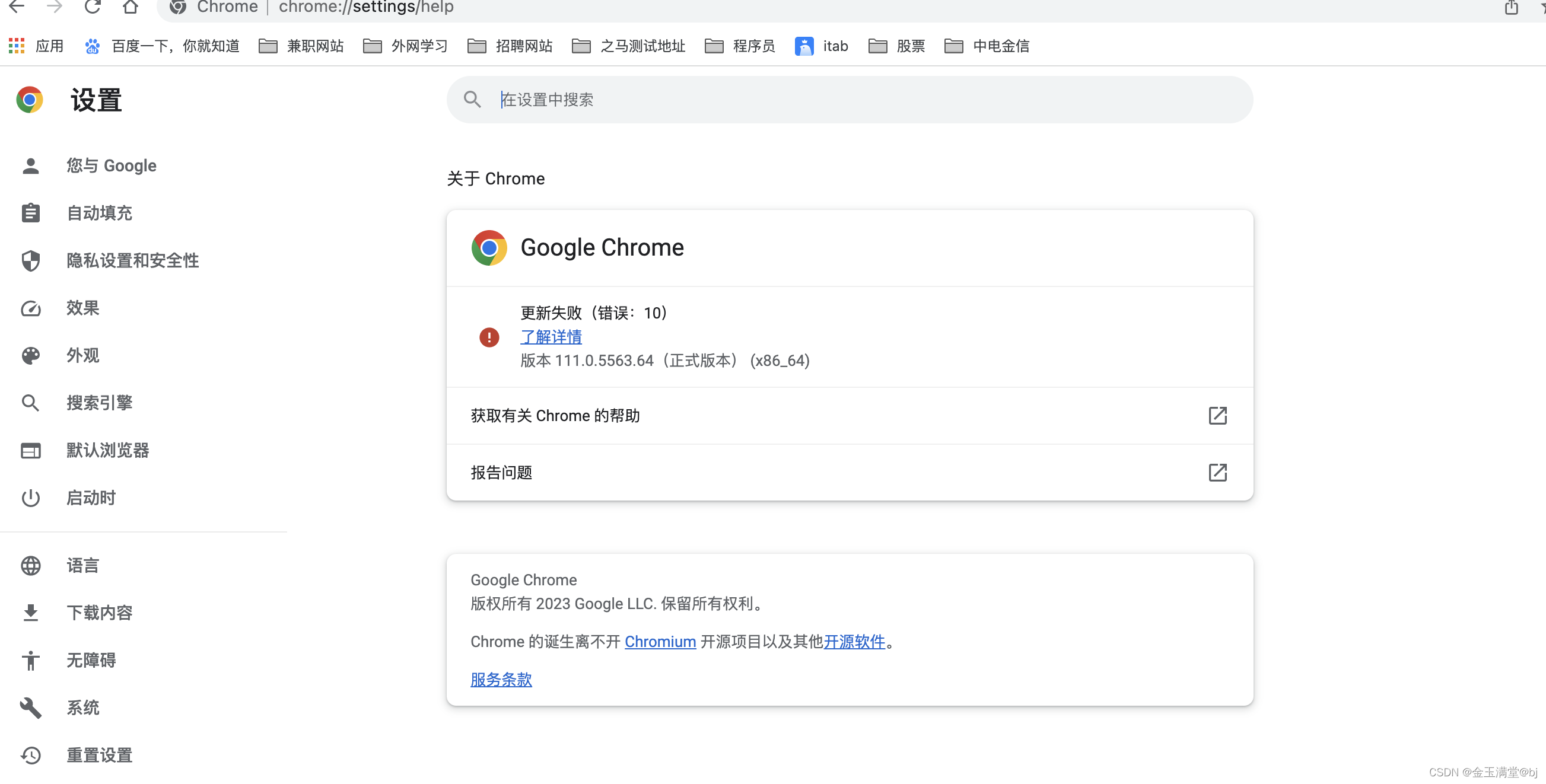
Task: Open the 服务条款 terms link
Action: click(x=501, y=680)
